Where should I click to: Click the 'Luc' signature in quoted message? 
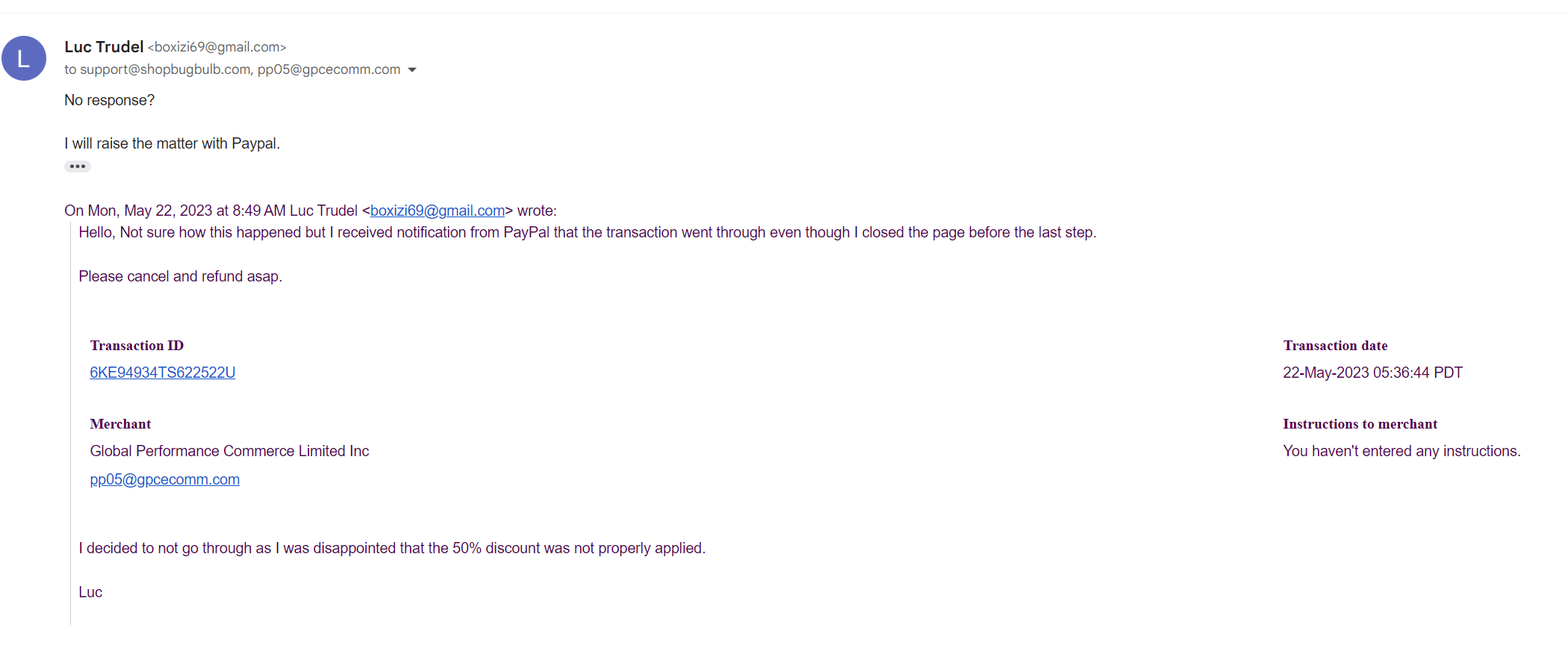[90, 592]
